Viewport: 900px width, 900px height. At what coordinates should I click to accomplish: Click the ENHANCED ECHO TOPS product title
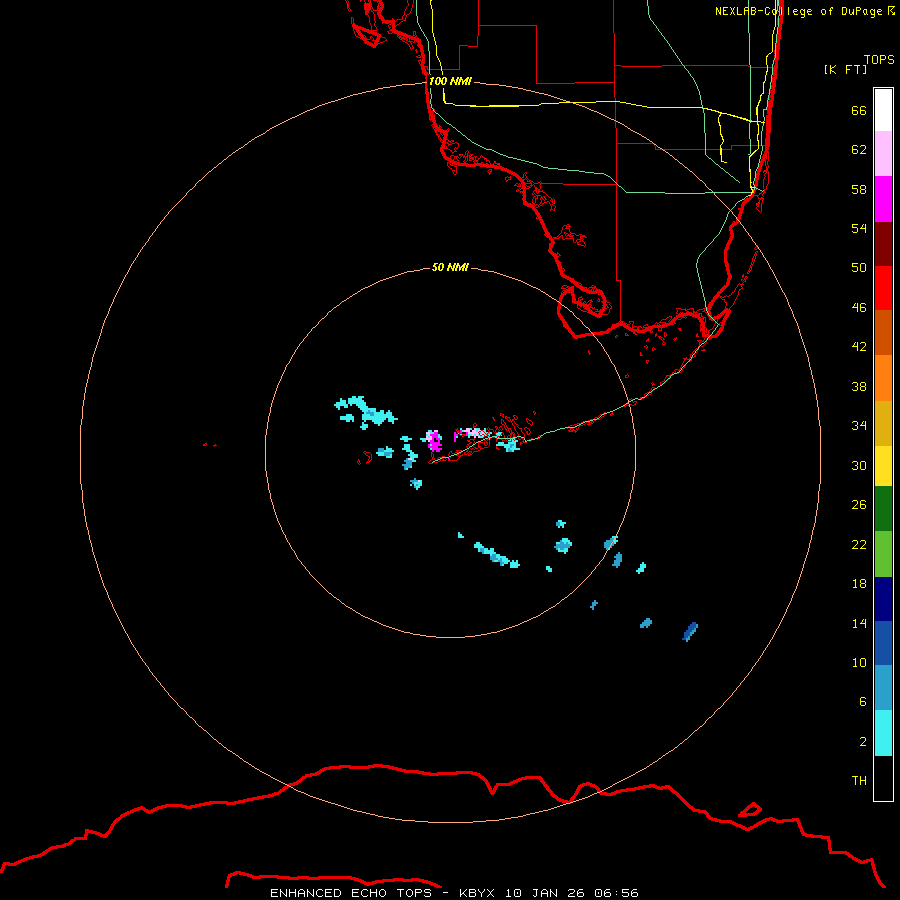click(x=351, y=893)
